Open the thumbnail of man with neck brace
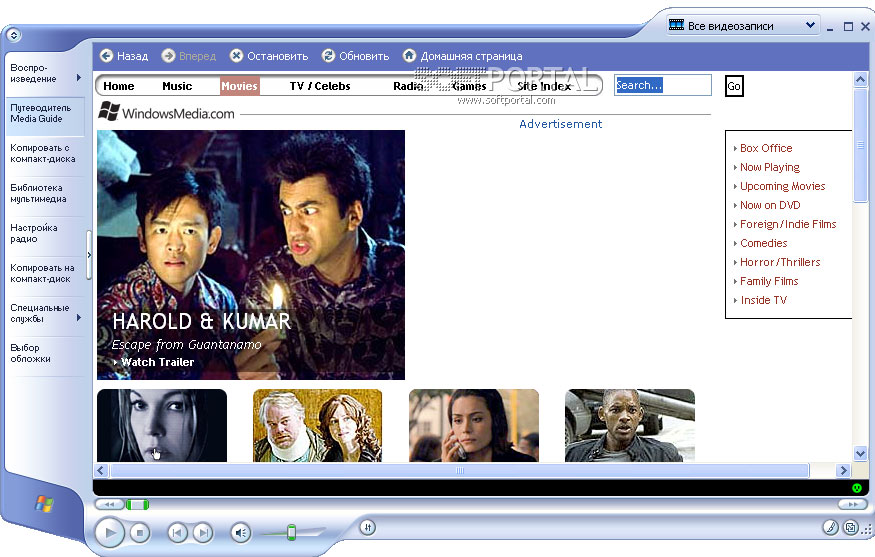 tap(318, 425)
